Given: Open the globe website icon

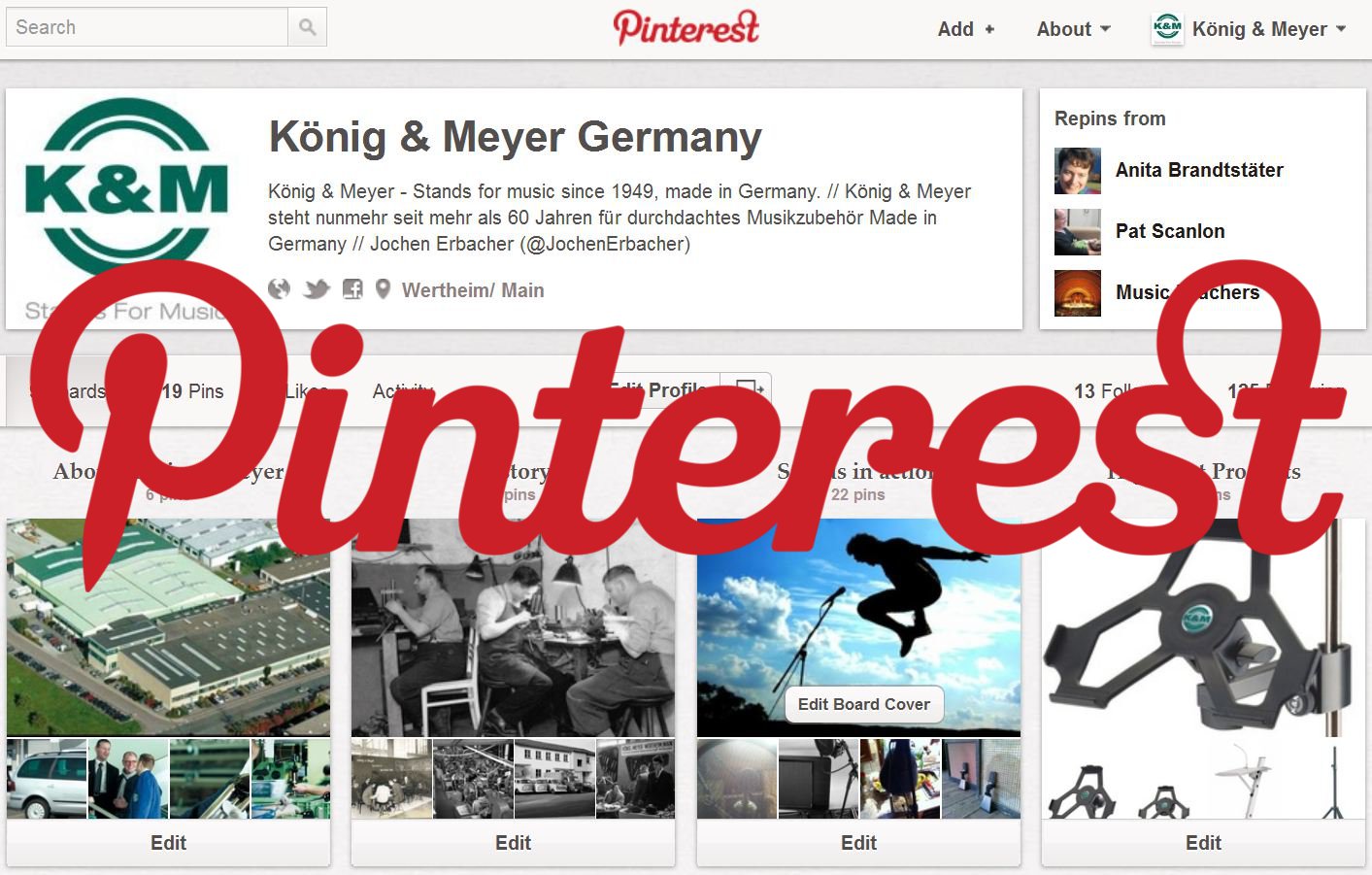Looking at the screenshot, I should [280, 289].
